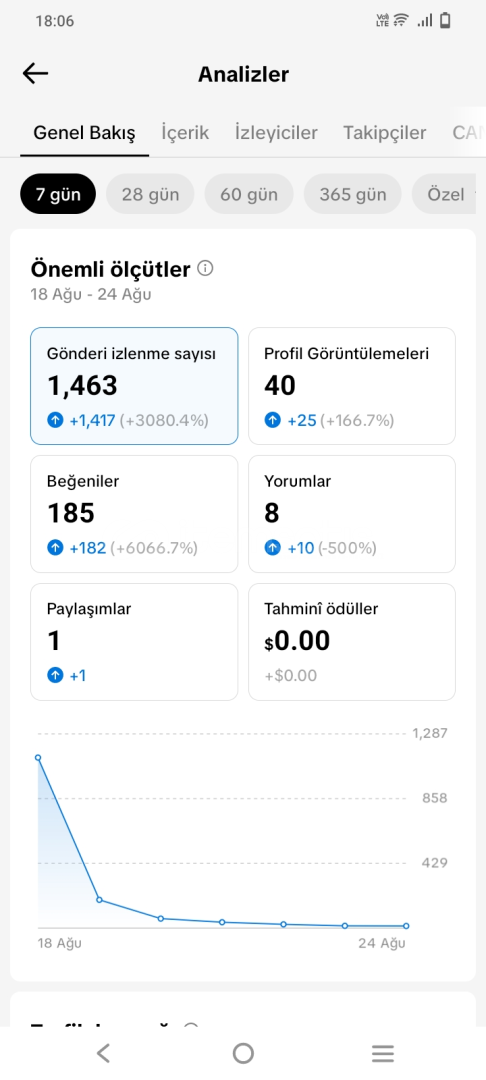Switch to the İzleyiciler tab
The height and width of the screenshot is (1080, 486).
point(276,132)
